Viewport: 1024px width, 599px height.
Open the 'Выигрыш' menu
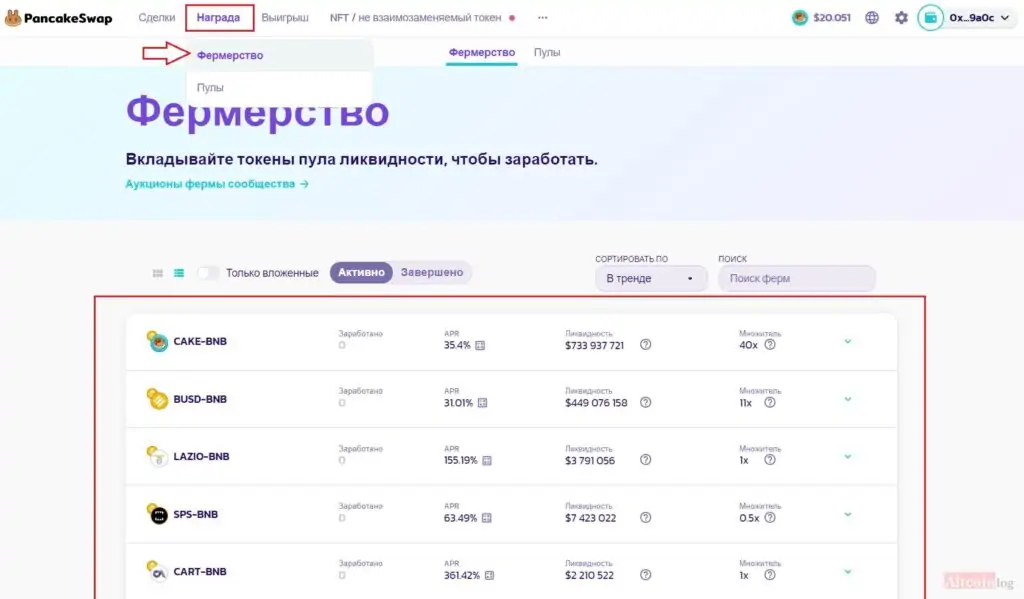pos(285,18)
